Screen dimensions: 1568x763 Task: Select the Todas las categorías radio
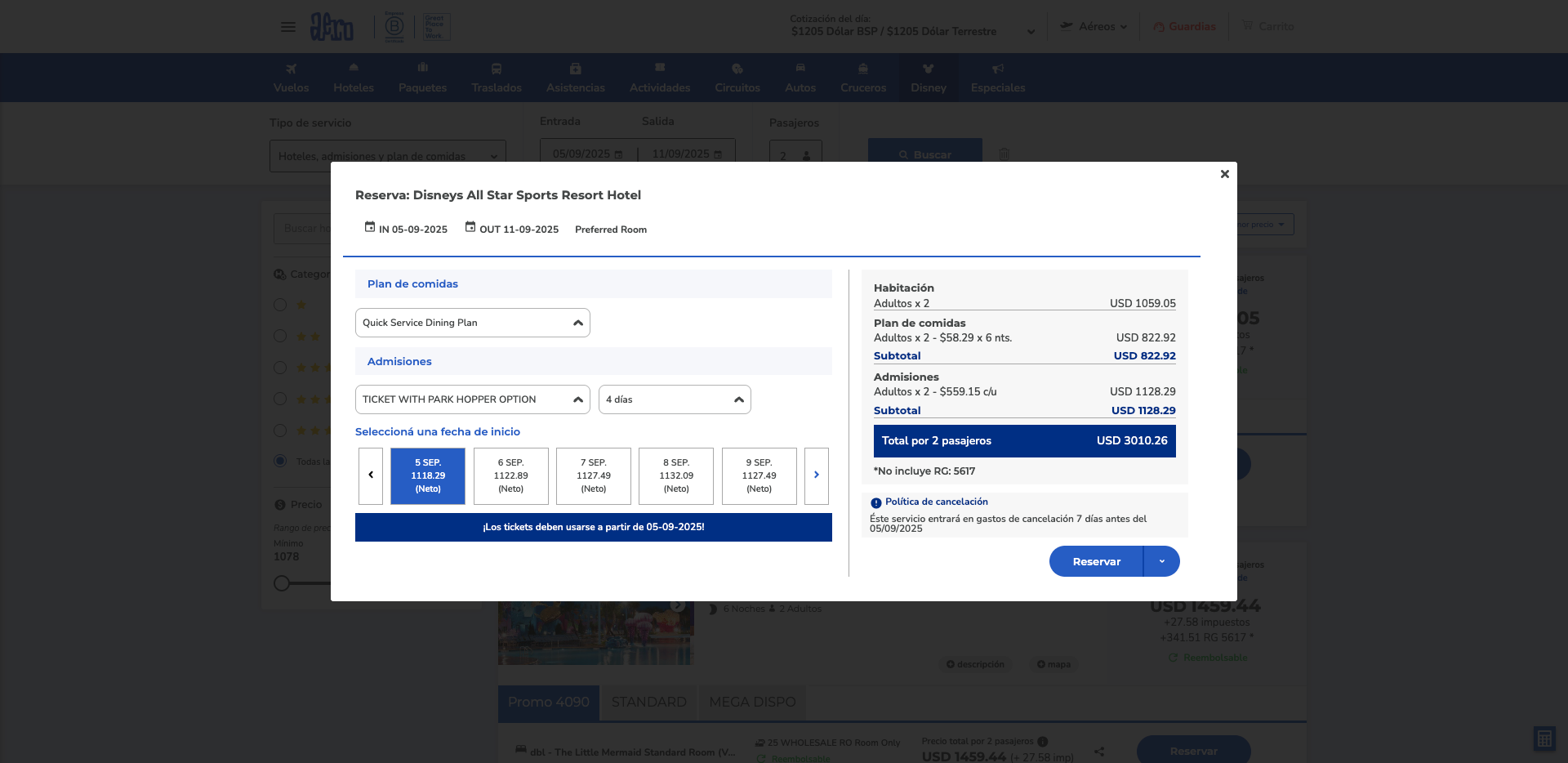(x=280, y=461)
